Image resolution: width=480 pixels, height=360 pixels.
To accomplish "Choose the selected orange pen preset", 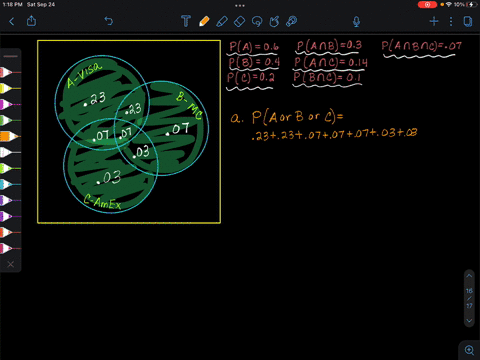I will pos(10,136).
